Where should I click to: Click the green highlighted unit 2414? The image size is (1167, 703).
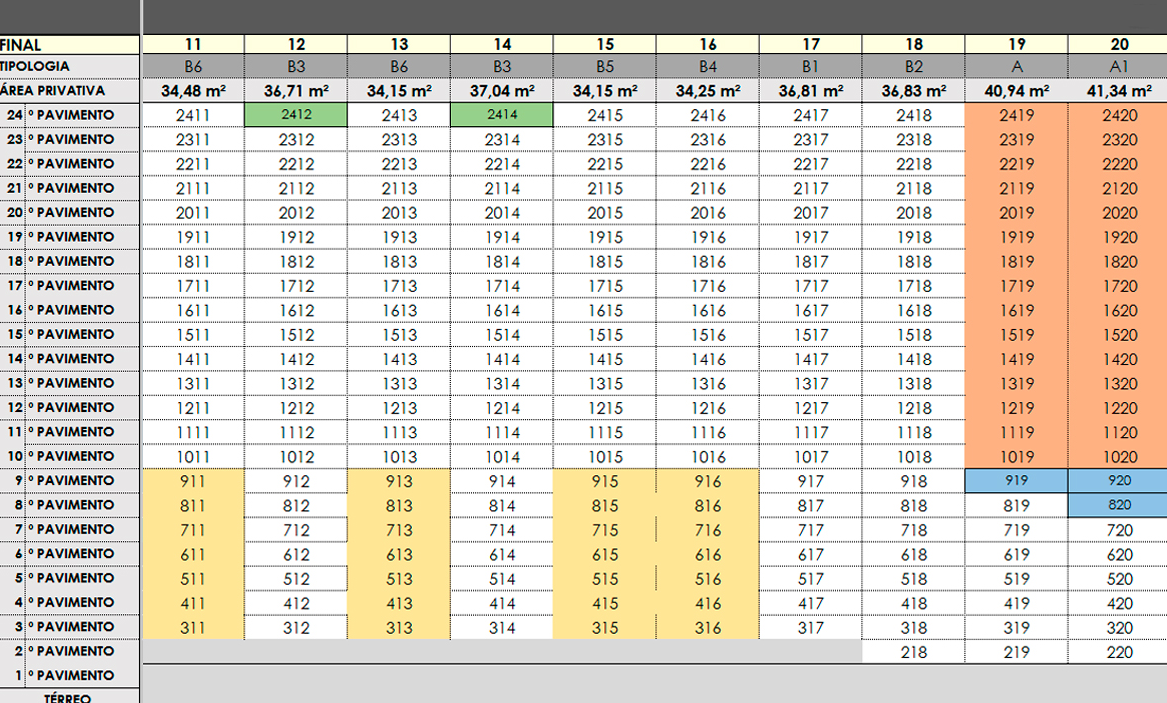(x=502, y=115)
